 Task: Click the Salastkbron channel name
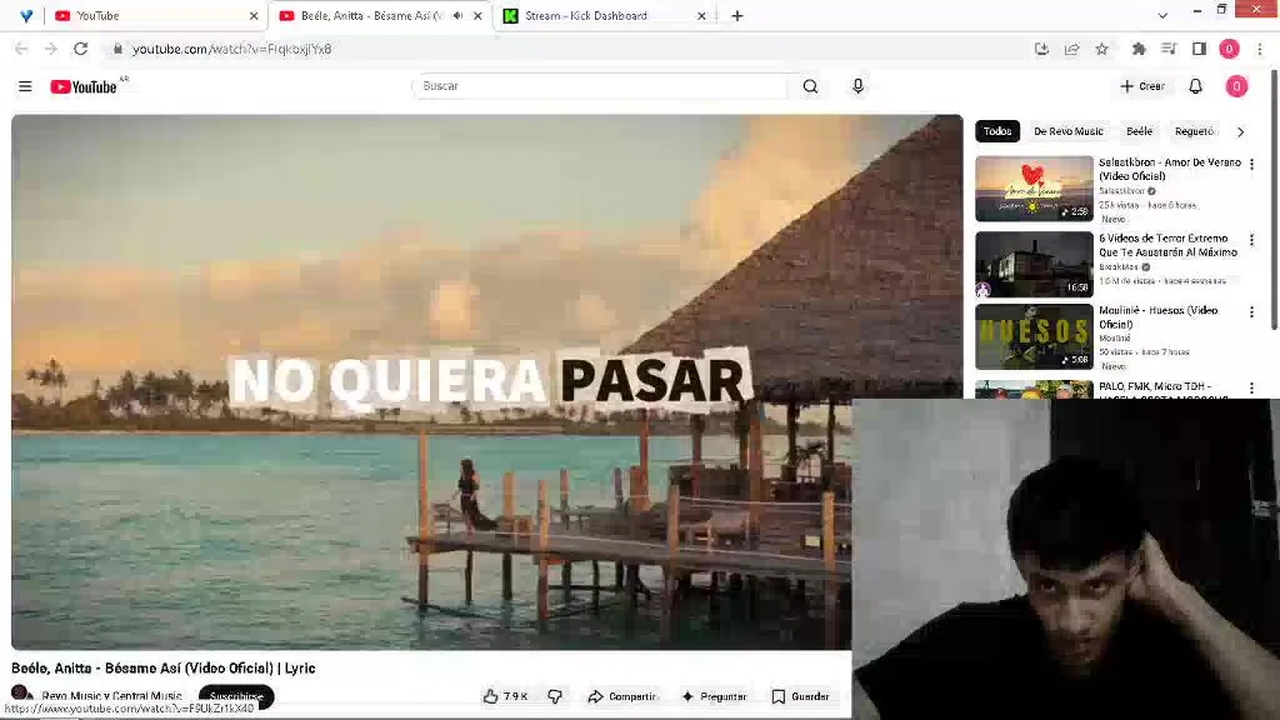click(1121, 191)
